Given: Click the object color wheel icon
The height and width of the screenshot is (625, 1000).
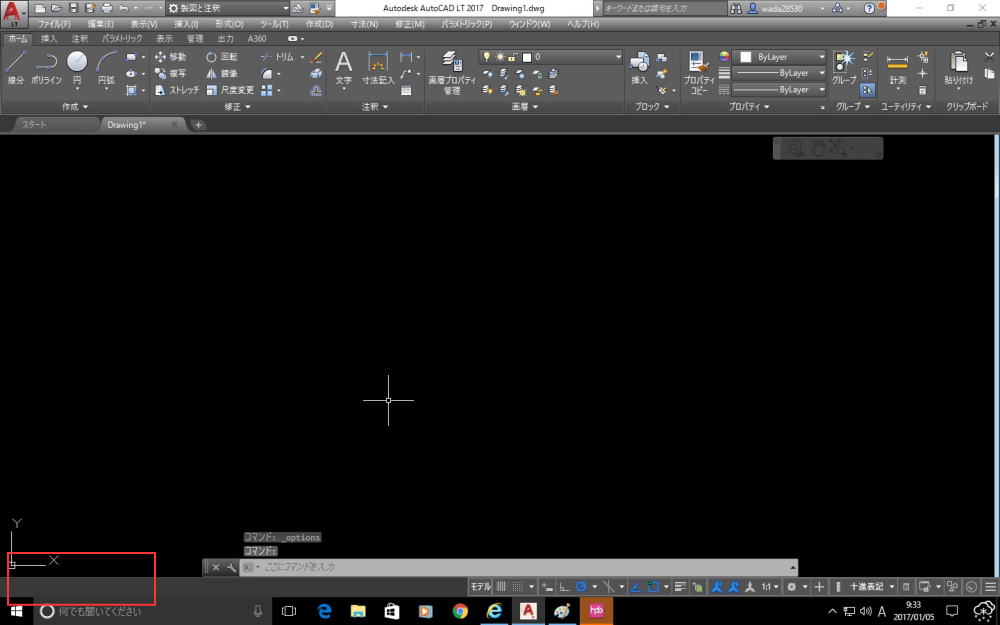Looking at the screenshot, I should [724, 57].
